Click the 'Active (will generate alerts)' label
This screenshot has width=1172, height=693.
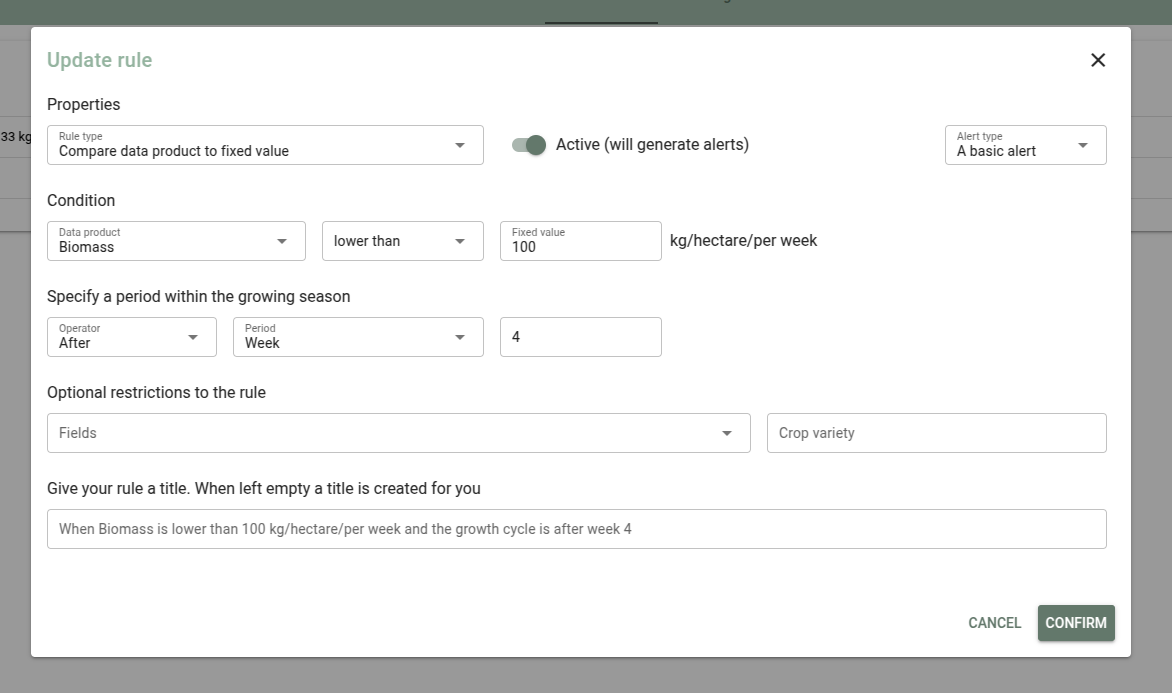point(652,144)
